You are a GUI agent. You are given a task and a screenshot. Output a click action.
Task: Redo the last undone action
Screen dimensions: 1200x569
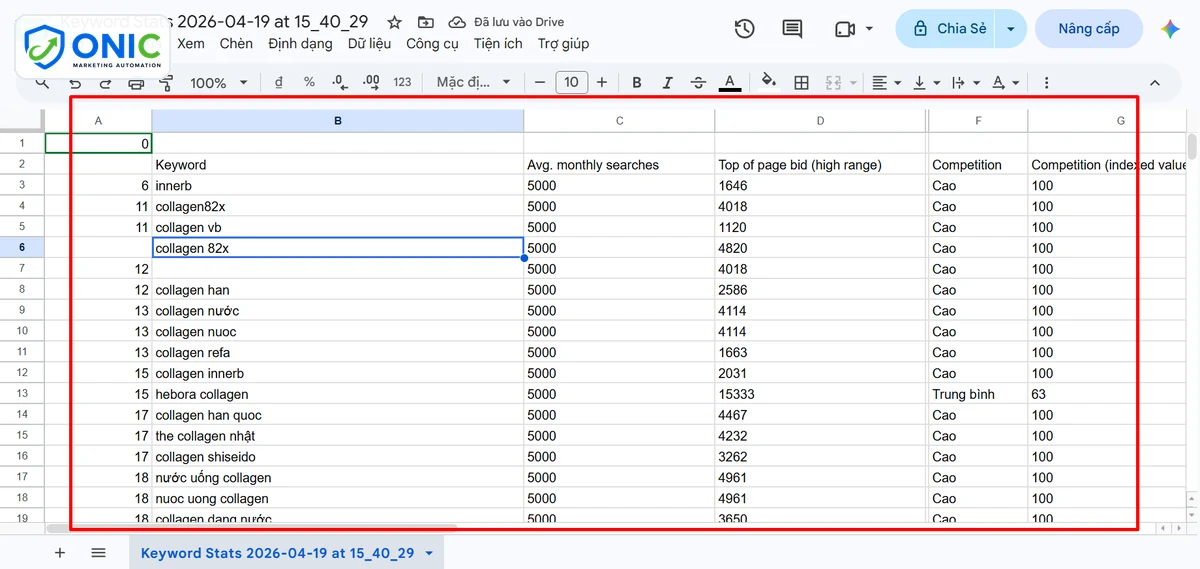(x=104, y=83)
